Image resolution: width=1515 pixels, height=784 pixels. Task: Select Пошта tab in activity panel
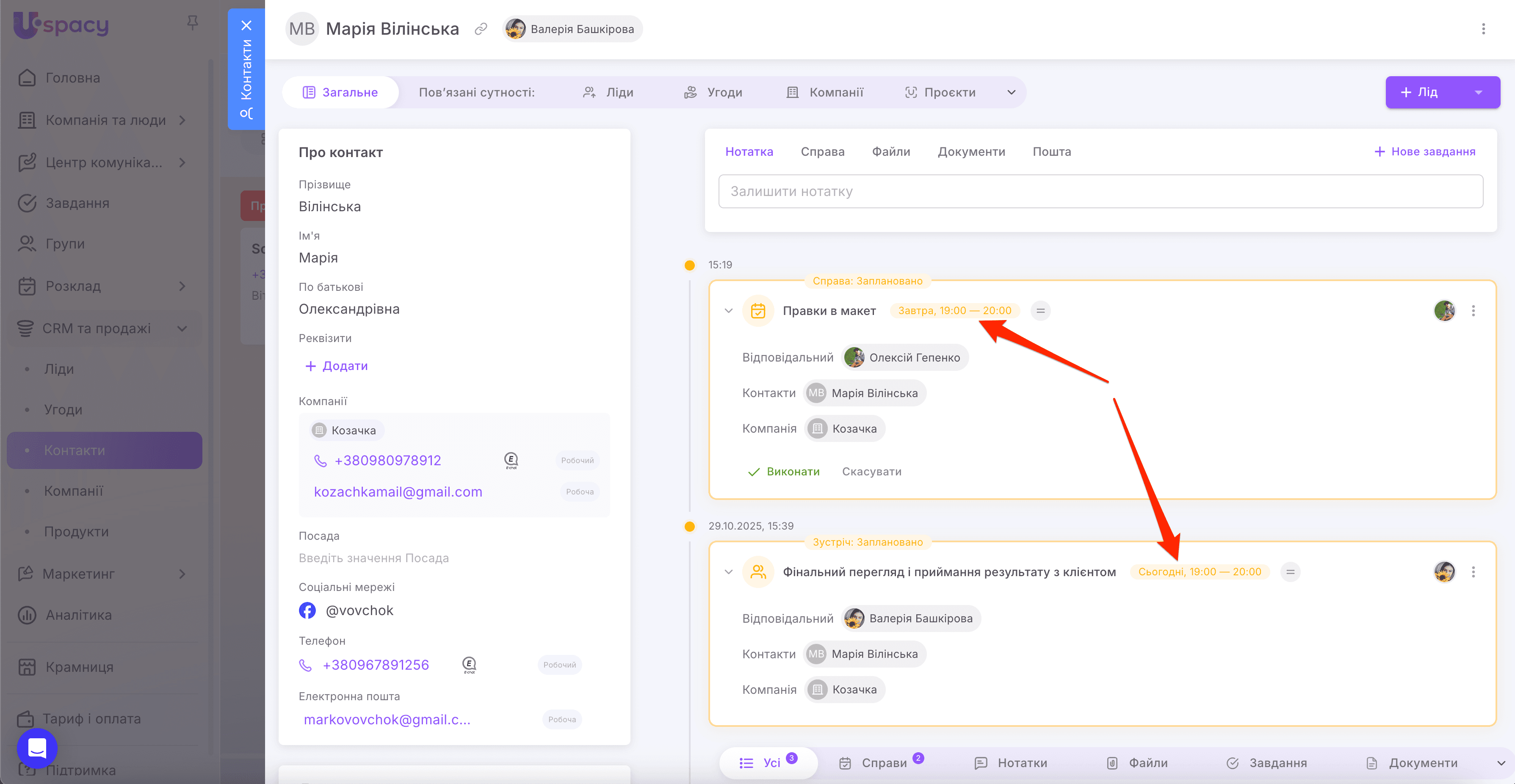point(1051,152)
